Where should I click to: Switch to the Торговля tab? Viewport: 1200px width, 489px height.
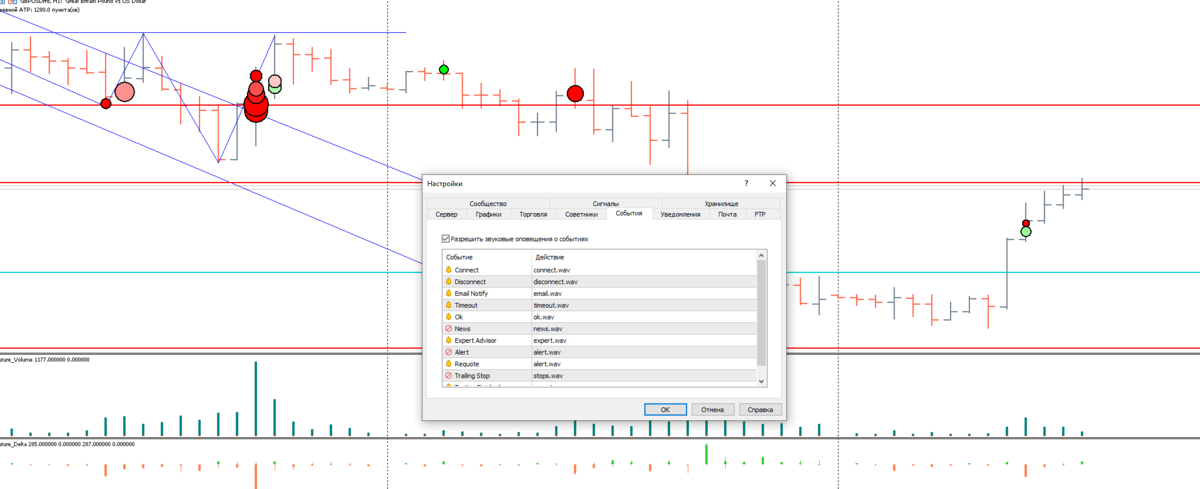[533, 214]
